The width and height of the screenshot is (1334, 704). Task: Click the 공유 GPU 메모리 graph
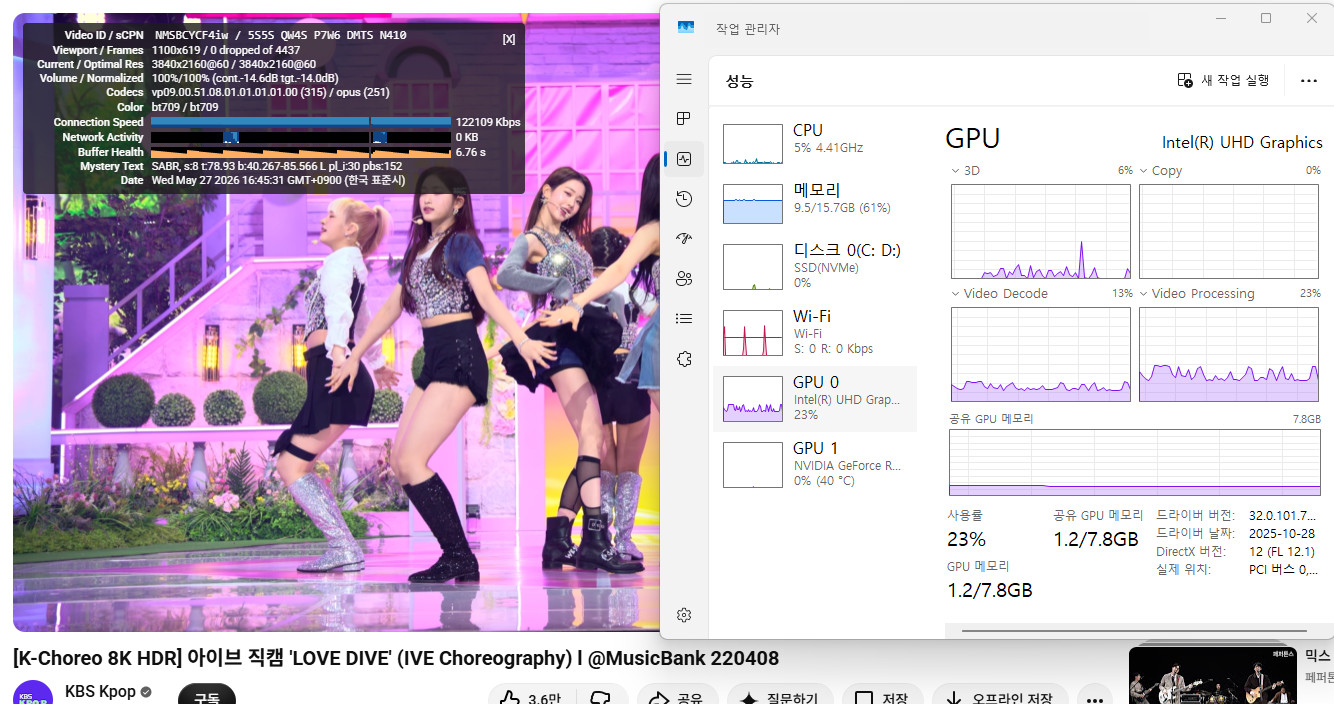1134,462
